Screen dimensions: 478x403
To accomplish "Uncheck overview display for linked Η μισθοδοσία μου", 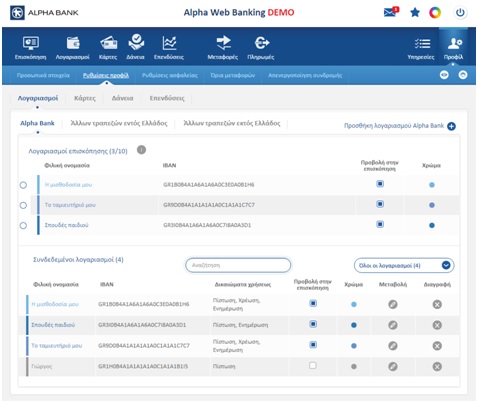I will (313, 303).
